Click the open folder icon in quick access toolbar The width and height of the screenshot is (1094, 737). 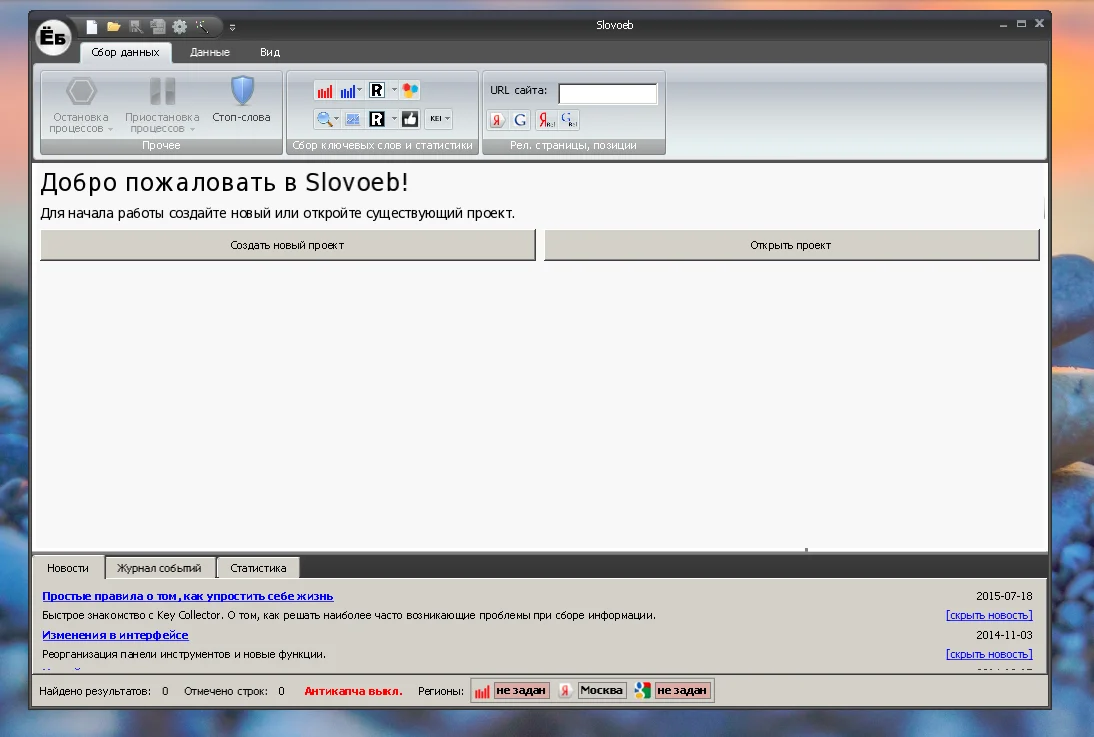click(x=114, y=27)
